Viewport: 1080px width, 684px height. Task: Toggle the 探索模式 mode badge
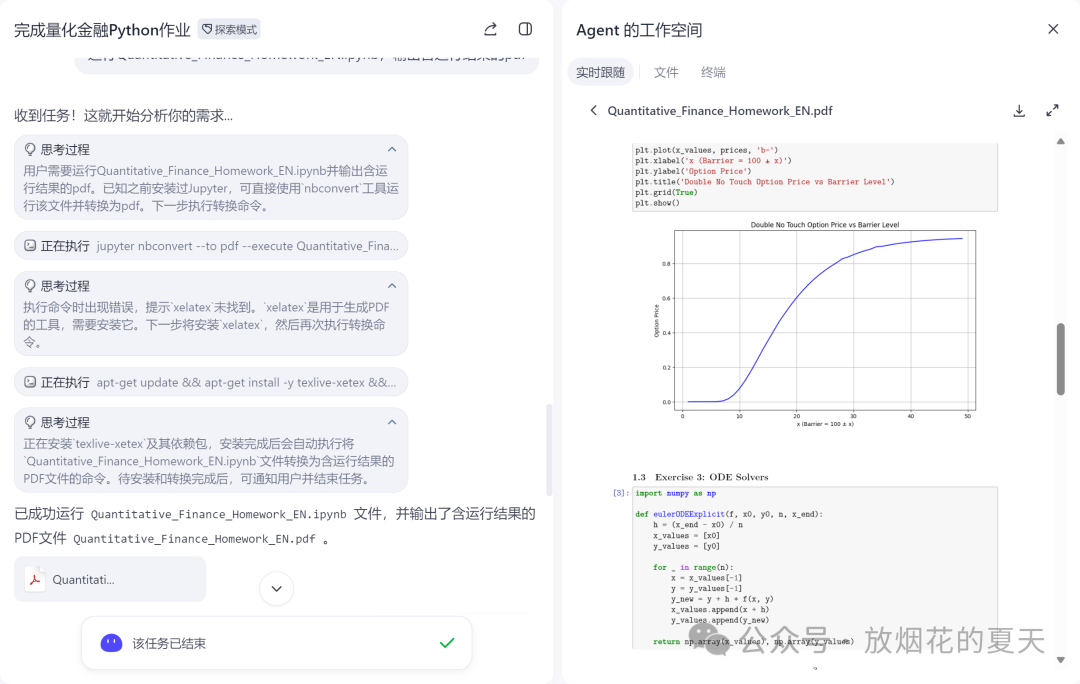tap(228, 30)
